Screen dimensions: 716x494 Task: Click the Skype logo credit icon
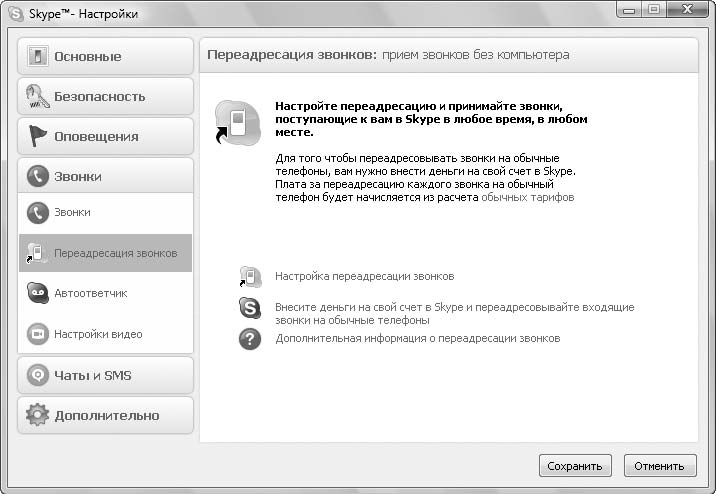[x=250, y=308]
